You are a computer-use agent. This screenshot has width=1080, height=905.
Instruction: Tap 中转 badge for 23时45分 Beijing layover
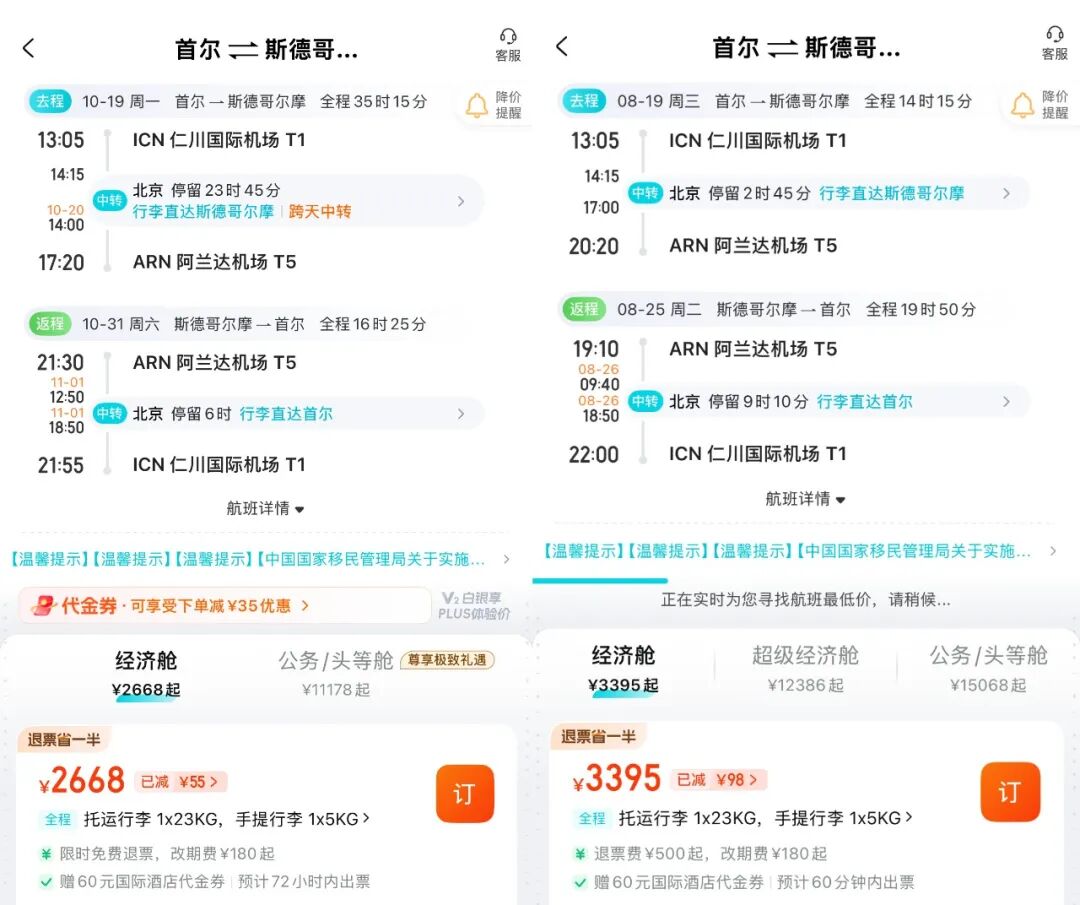pyautogui.click(x=110, y=200)
